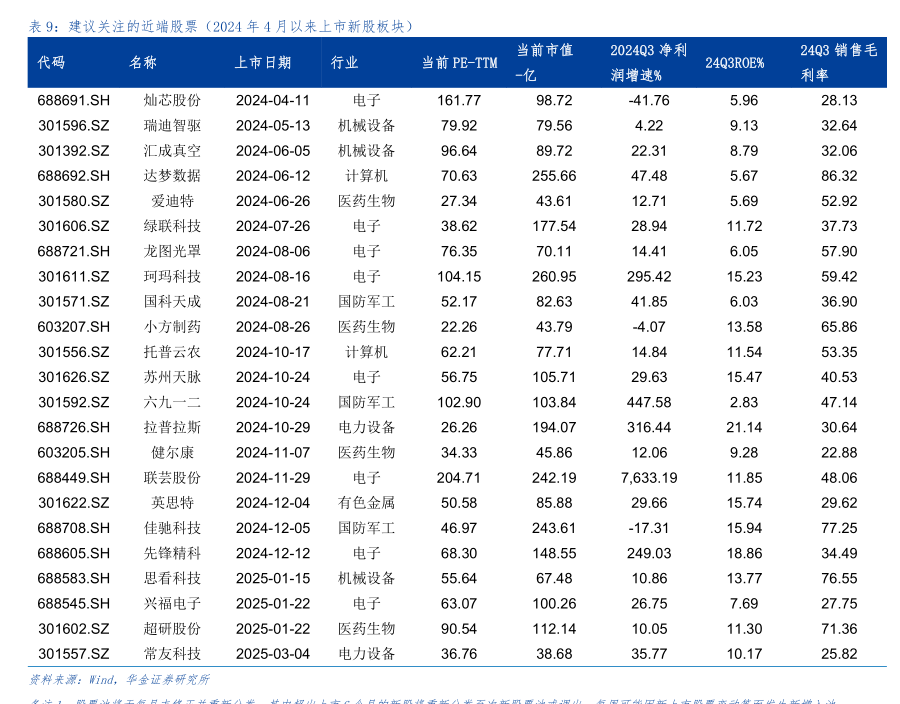Image resolution: width=900 pixels, height=704 pixels.
Task: Select the '当前 PE-TTM' column header
Action: click(x=459, y=63)
